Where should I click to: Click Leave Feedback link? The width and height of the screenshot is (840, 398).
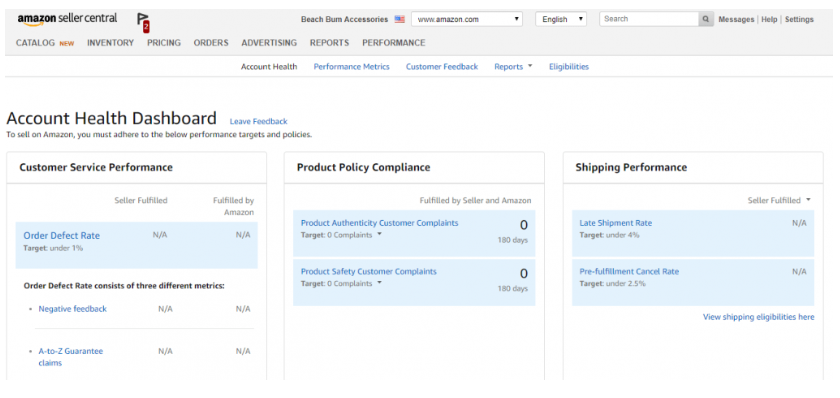(x=259, y=122)
